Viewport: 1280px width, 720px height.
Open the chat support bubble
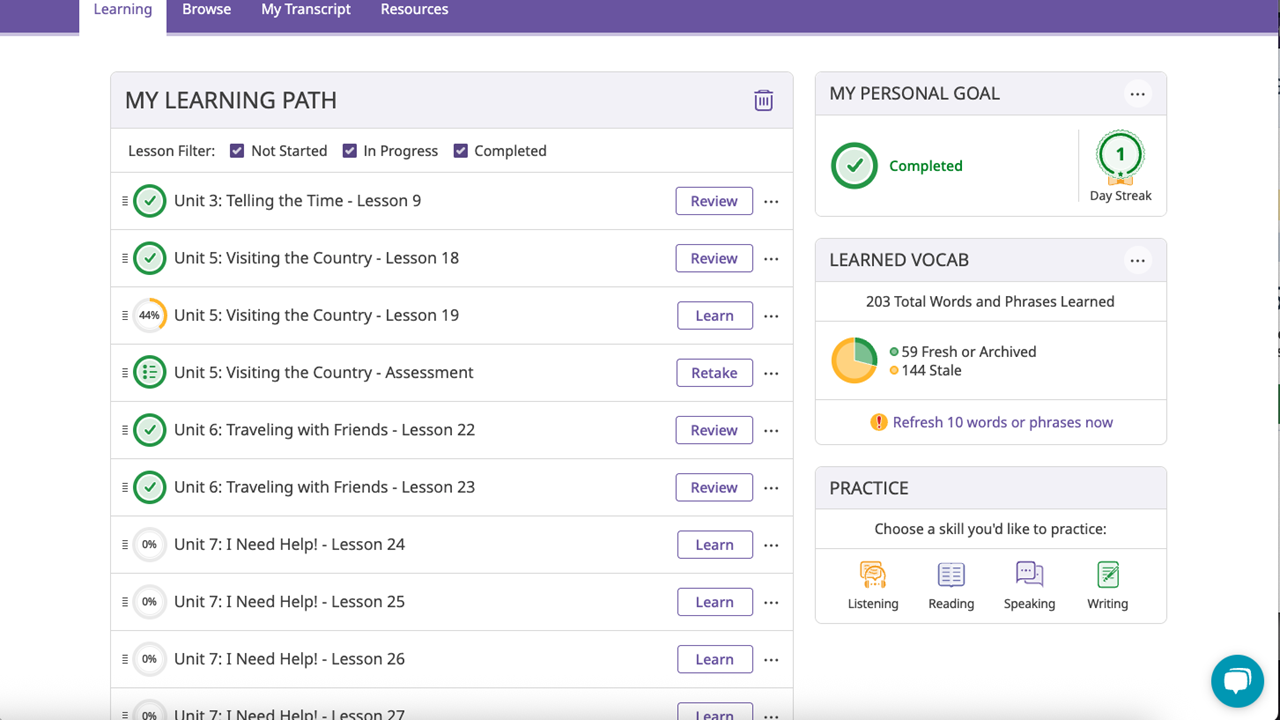[1237, 681]
